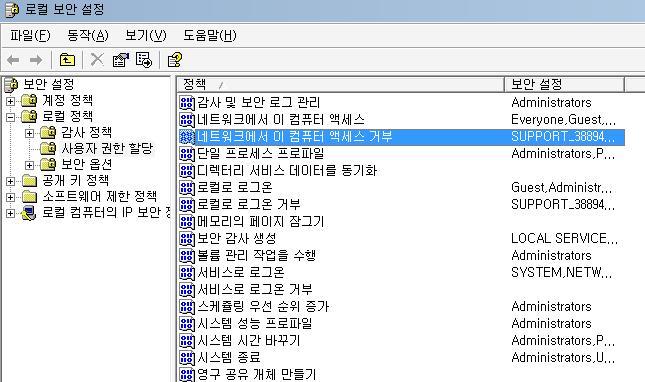Click policy icon for 서비스로 로그온 거부
Screen dimensions: 645x382
tap(187, 289)
